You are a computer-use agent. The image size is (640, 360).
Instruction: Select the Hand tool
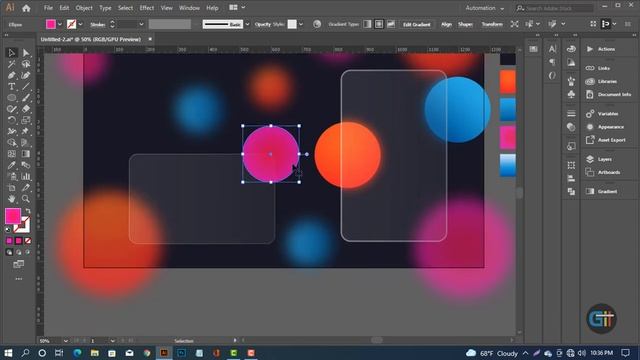11,199
